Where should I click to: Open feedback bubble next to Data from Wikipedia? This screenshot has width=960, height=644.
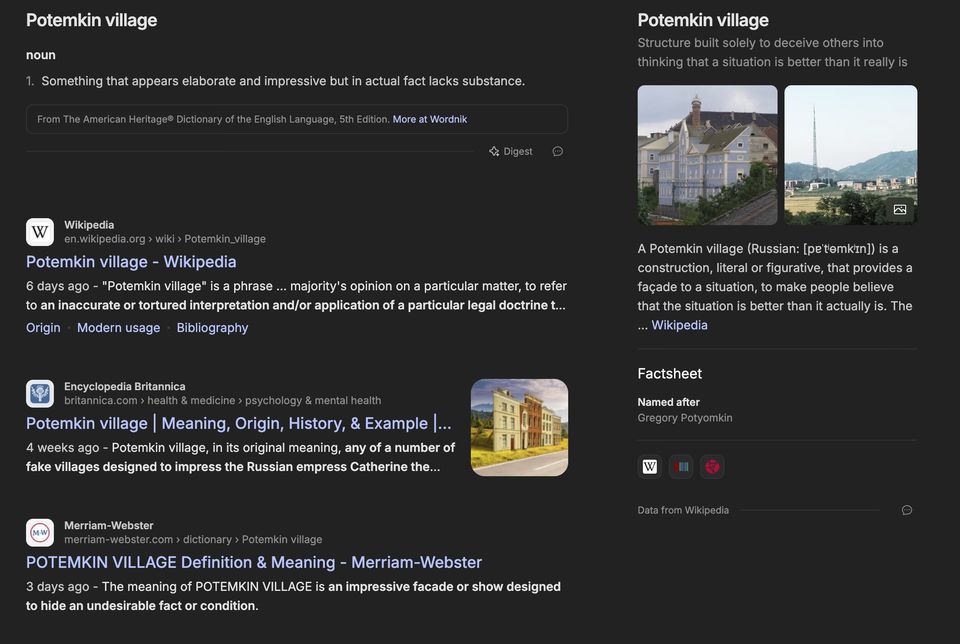pyautogui.click(x=907, y=510)
